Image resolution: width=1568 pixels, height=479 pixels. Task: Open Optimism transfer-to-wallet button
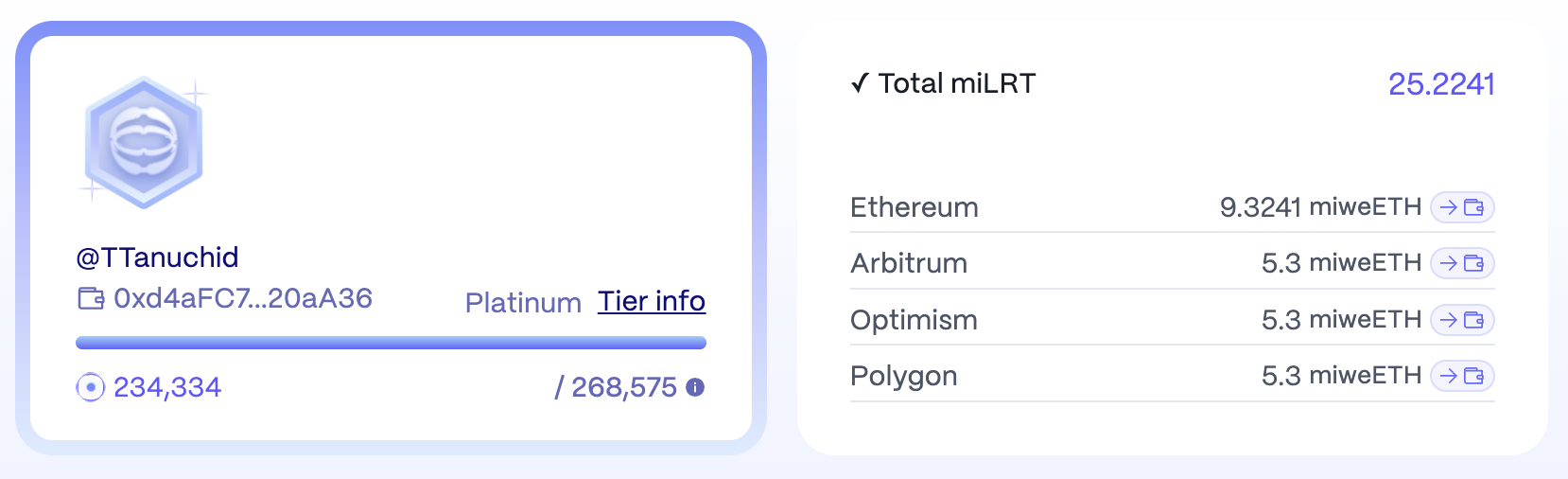tap(1462, 320)
